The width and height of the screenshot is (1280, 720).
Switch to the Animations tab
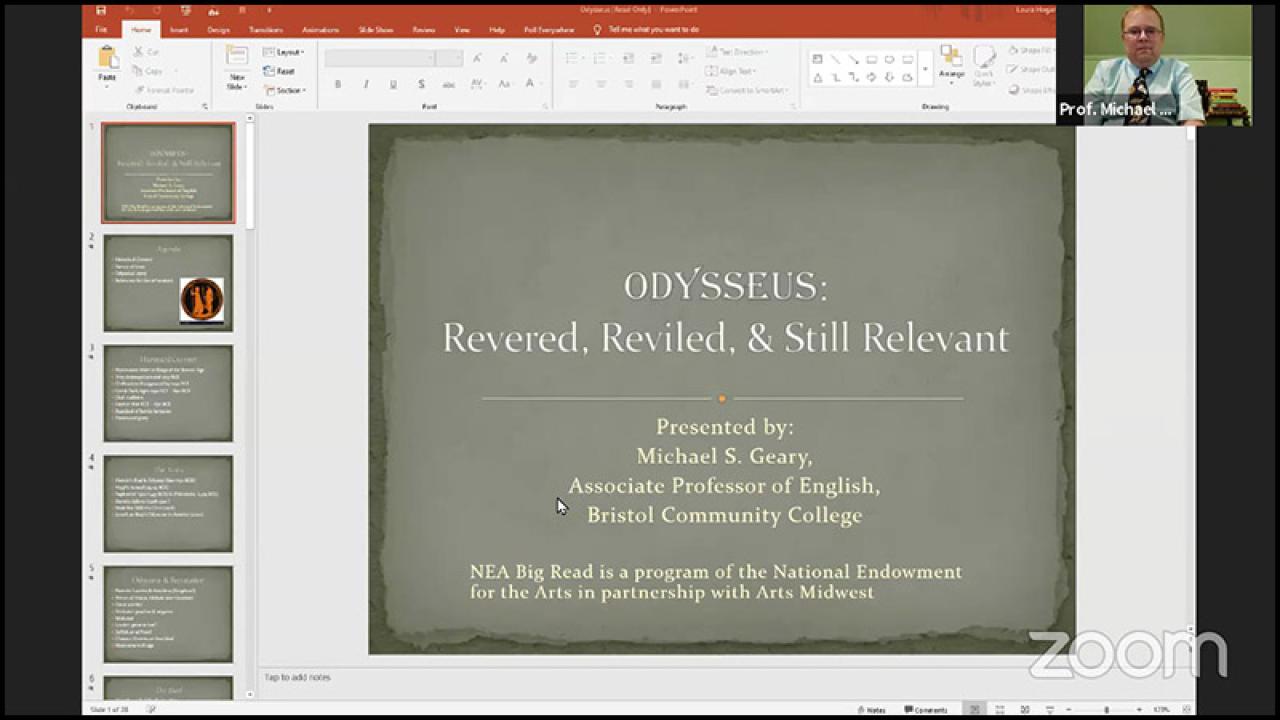tap(321, 30)
